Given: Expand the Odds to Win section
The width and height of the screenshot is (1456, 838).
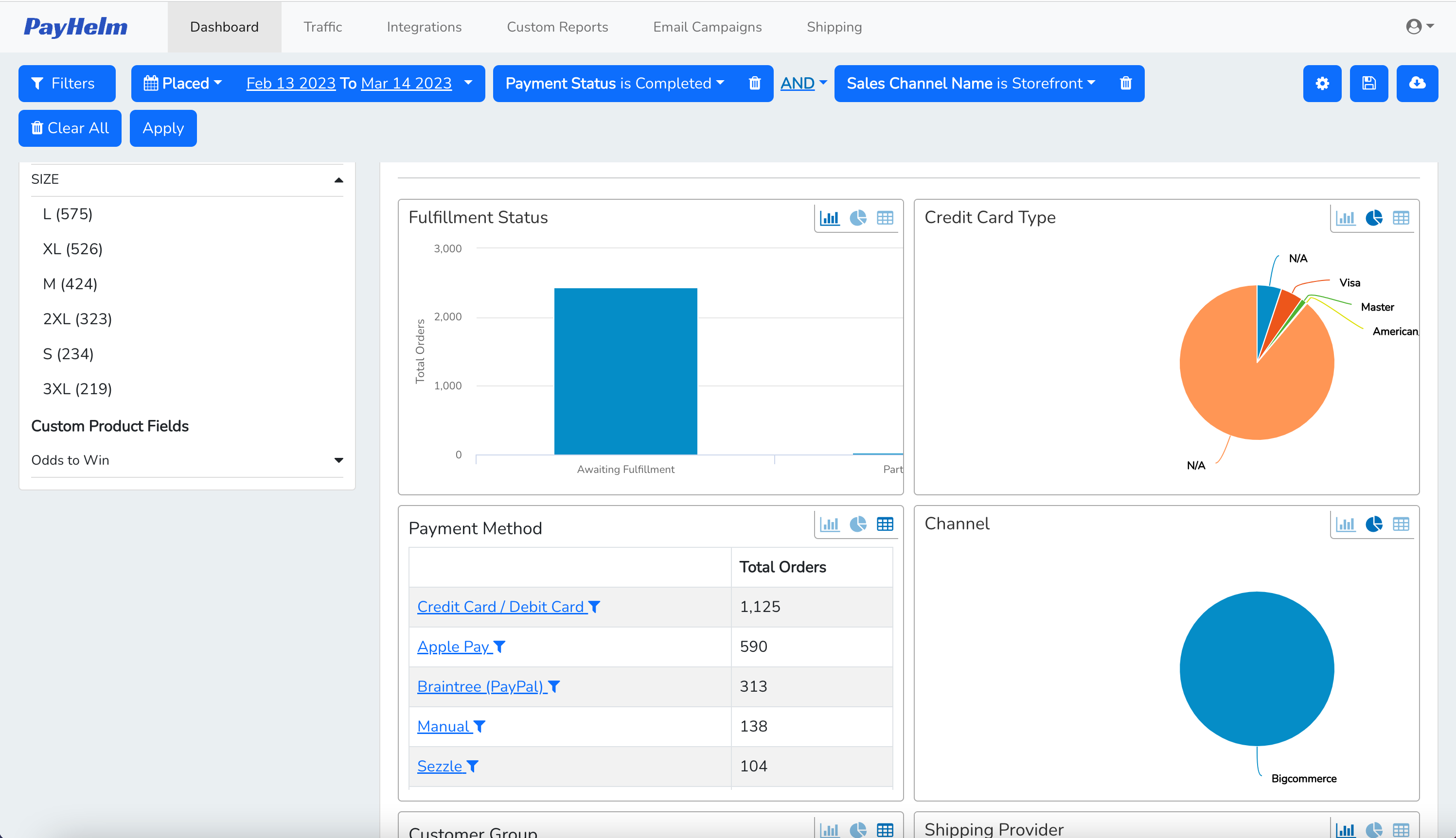Looking at the screenshot, I should click(x=339, y=460).
